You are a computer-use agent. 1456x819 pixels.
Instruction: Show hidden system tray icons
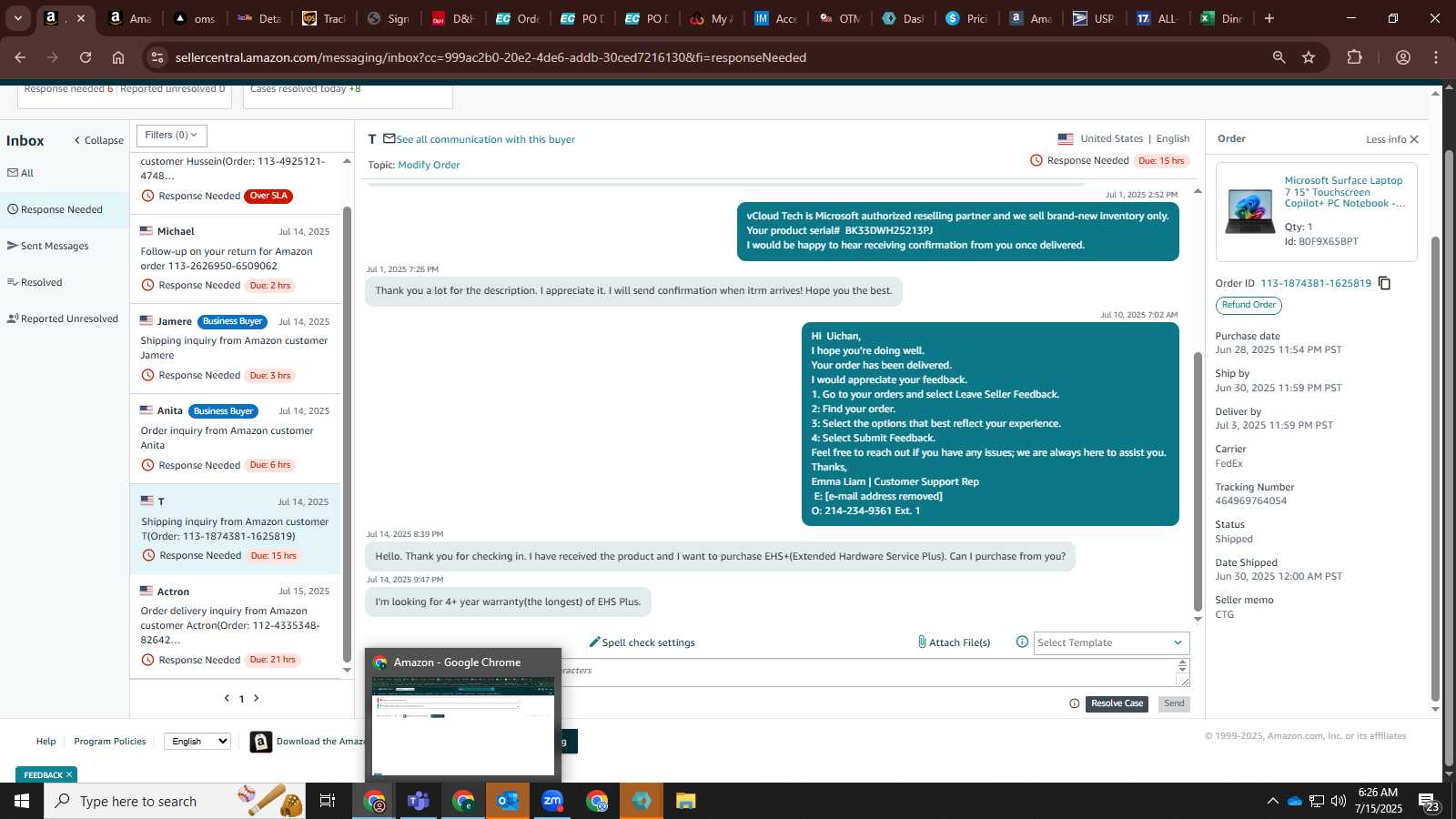[1272, 801]
